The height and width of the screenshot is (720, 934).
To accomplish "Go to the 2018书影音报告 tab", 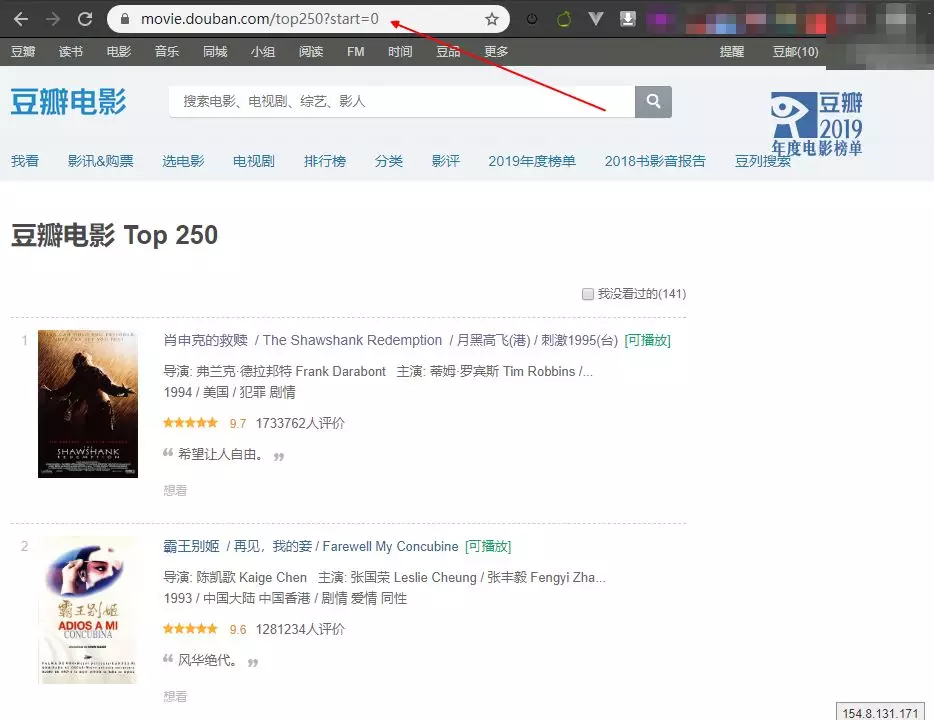I will tap(655, 161).
